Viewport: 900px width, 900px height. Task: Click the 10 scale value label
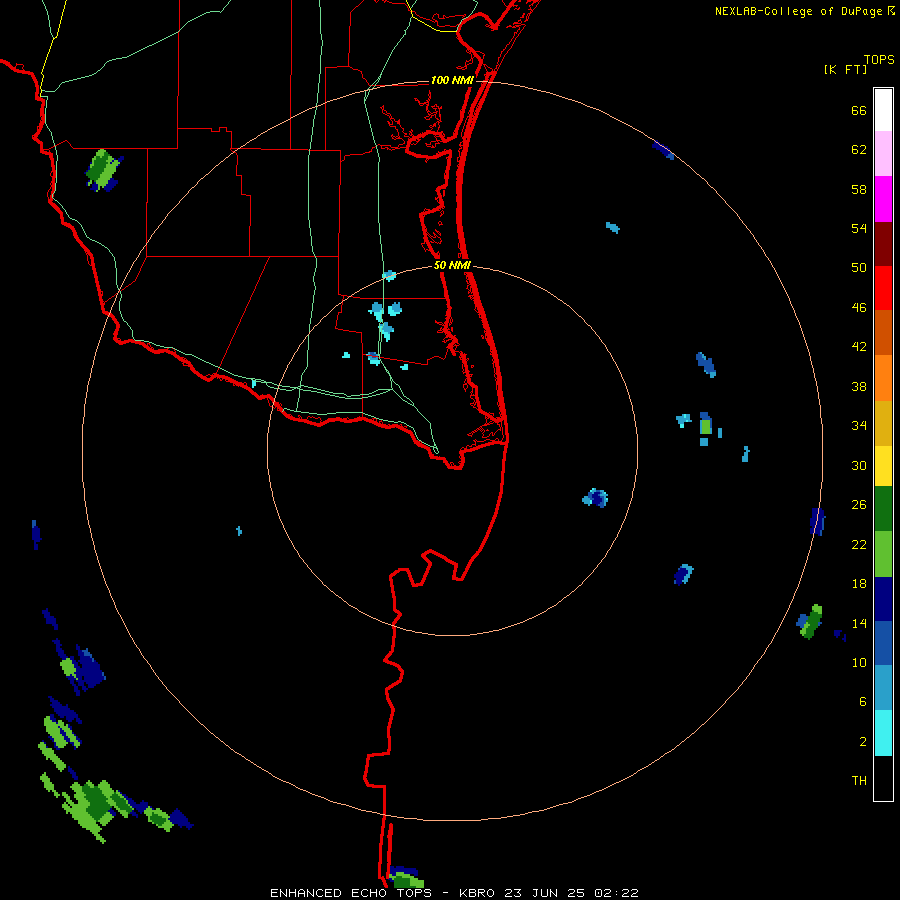pos(859,662)
